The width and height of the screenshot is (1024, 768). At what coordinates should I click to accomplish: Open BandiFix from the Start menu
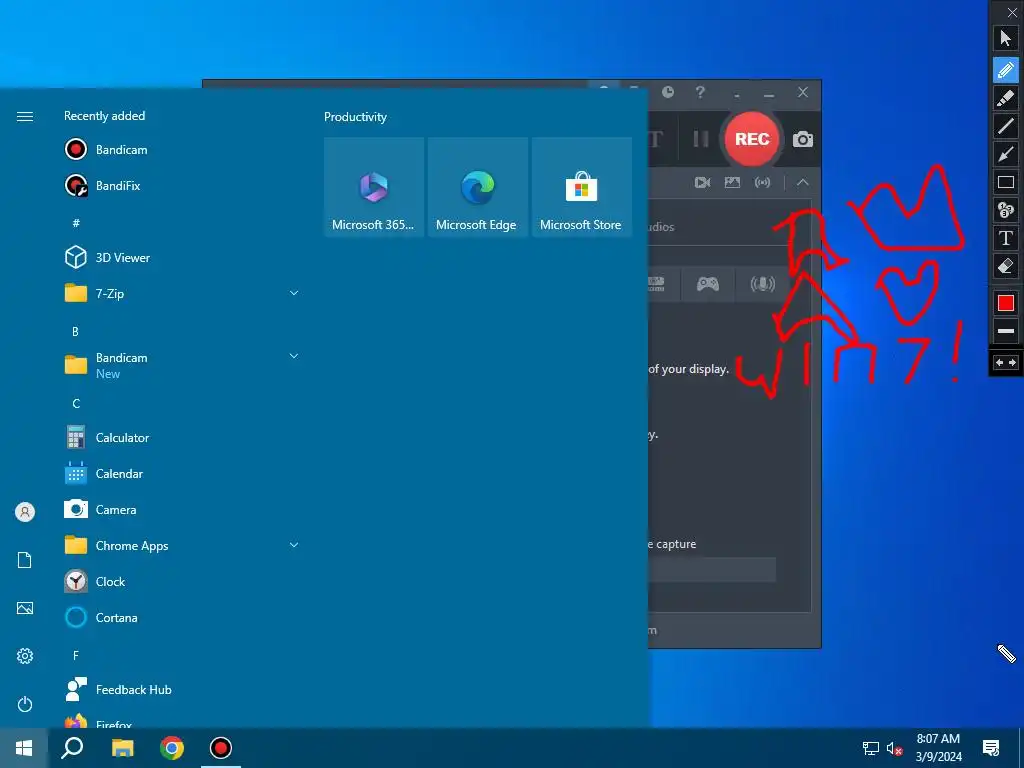click(x=182, y=185)
